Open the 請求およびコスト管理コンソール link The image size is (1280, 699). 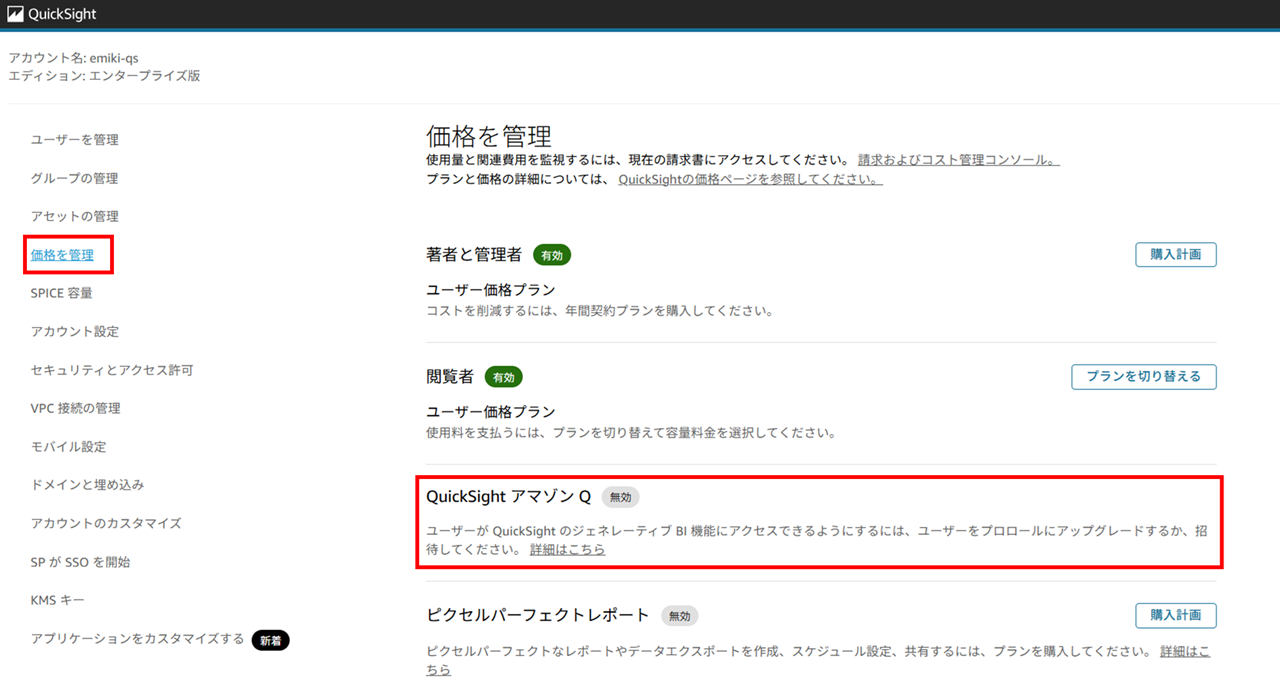(959, 160)
